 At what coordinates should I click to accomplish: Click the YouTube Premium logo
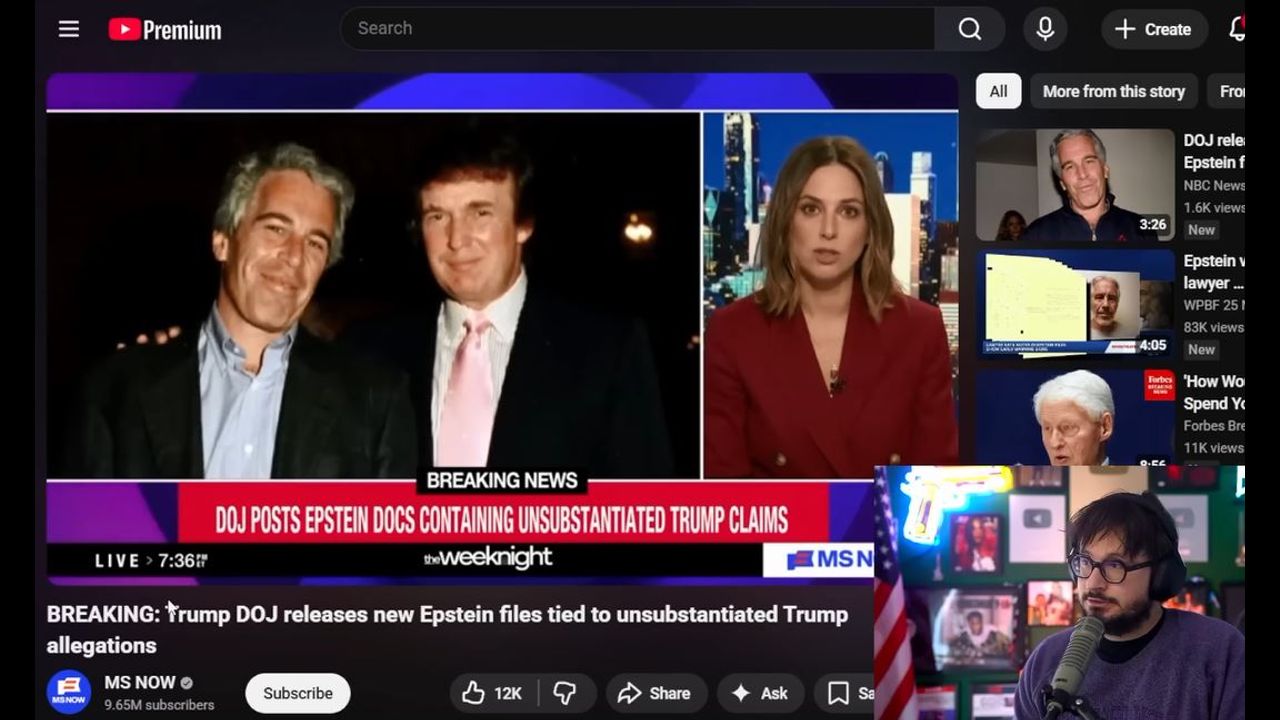(x=165, y=30)
